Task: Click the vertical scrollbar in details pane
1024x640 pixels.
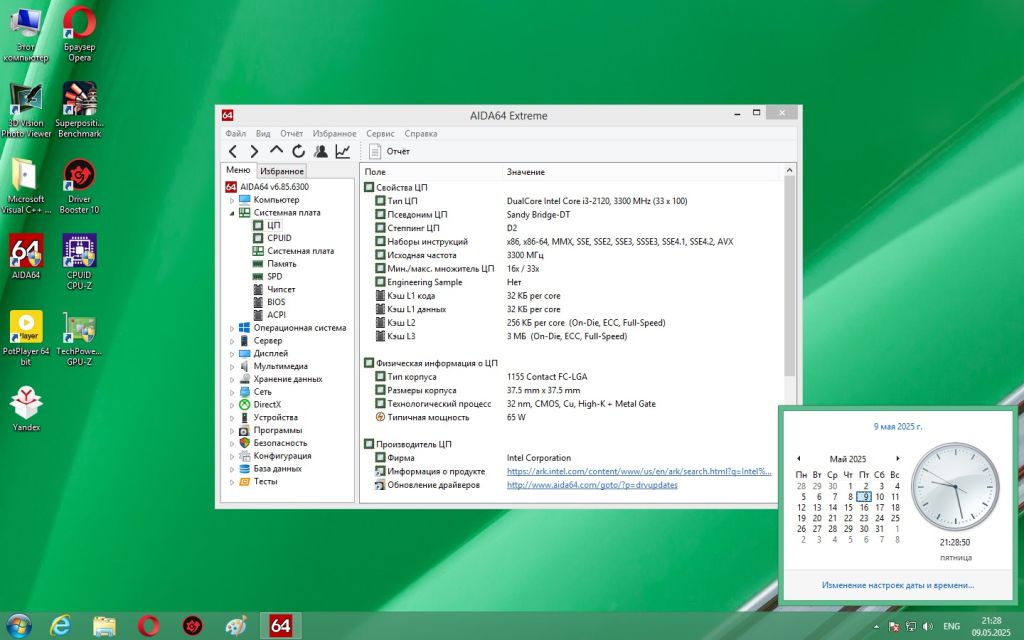Action: coord(790,276)
